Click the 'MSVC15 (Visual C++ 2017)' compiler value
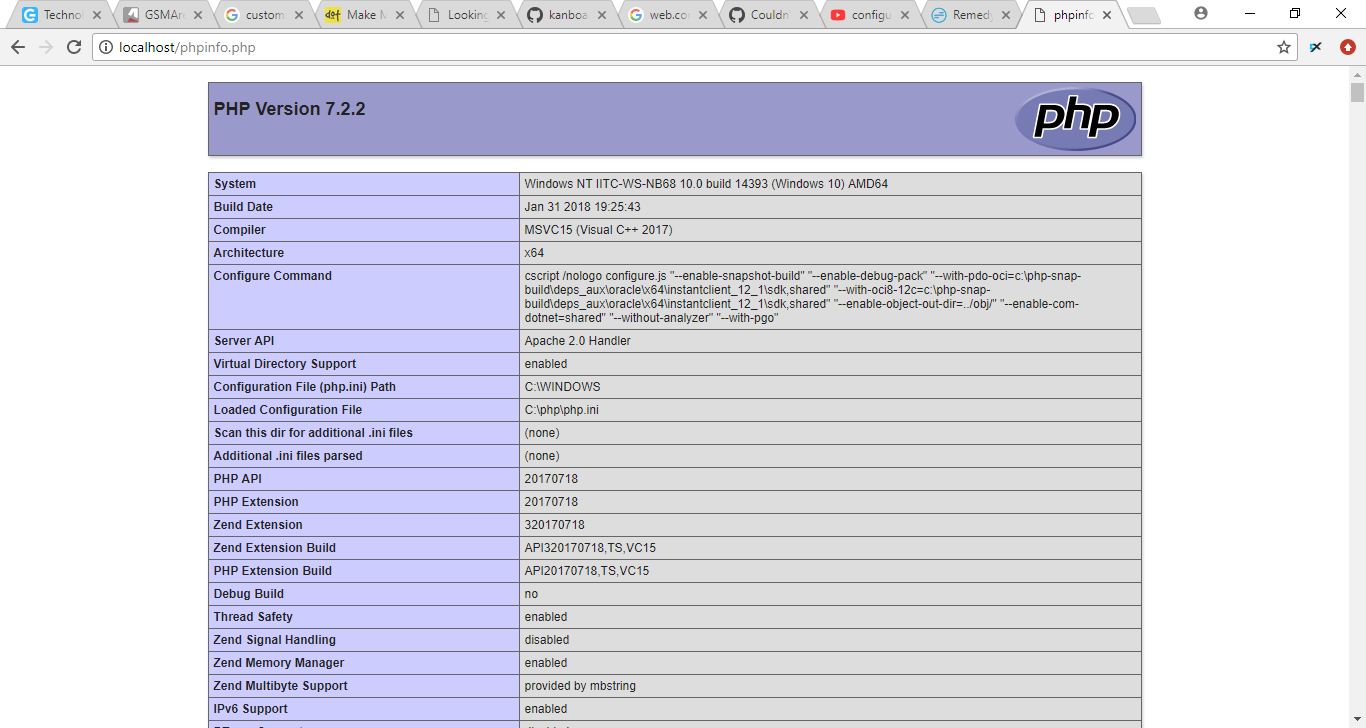 pyautogui.click(x=598, y=230)
